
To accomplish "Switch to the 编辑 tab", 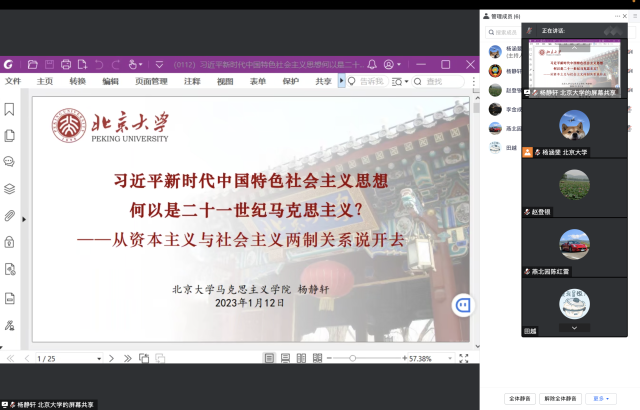I will 110,81.
